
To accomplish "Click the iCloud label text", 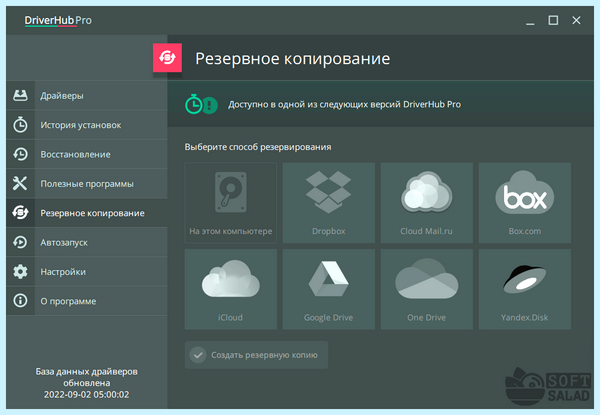I will [230, 317].
